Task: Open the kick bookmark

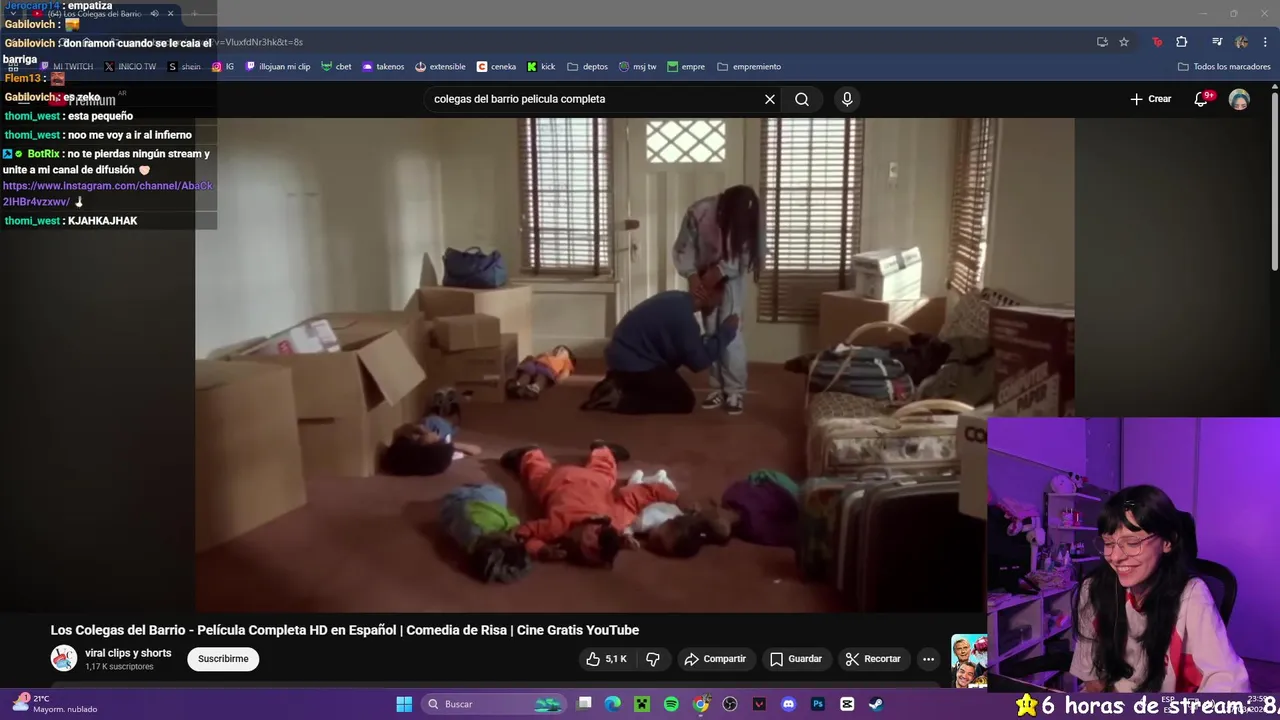Action: 541,67
